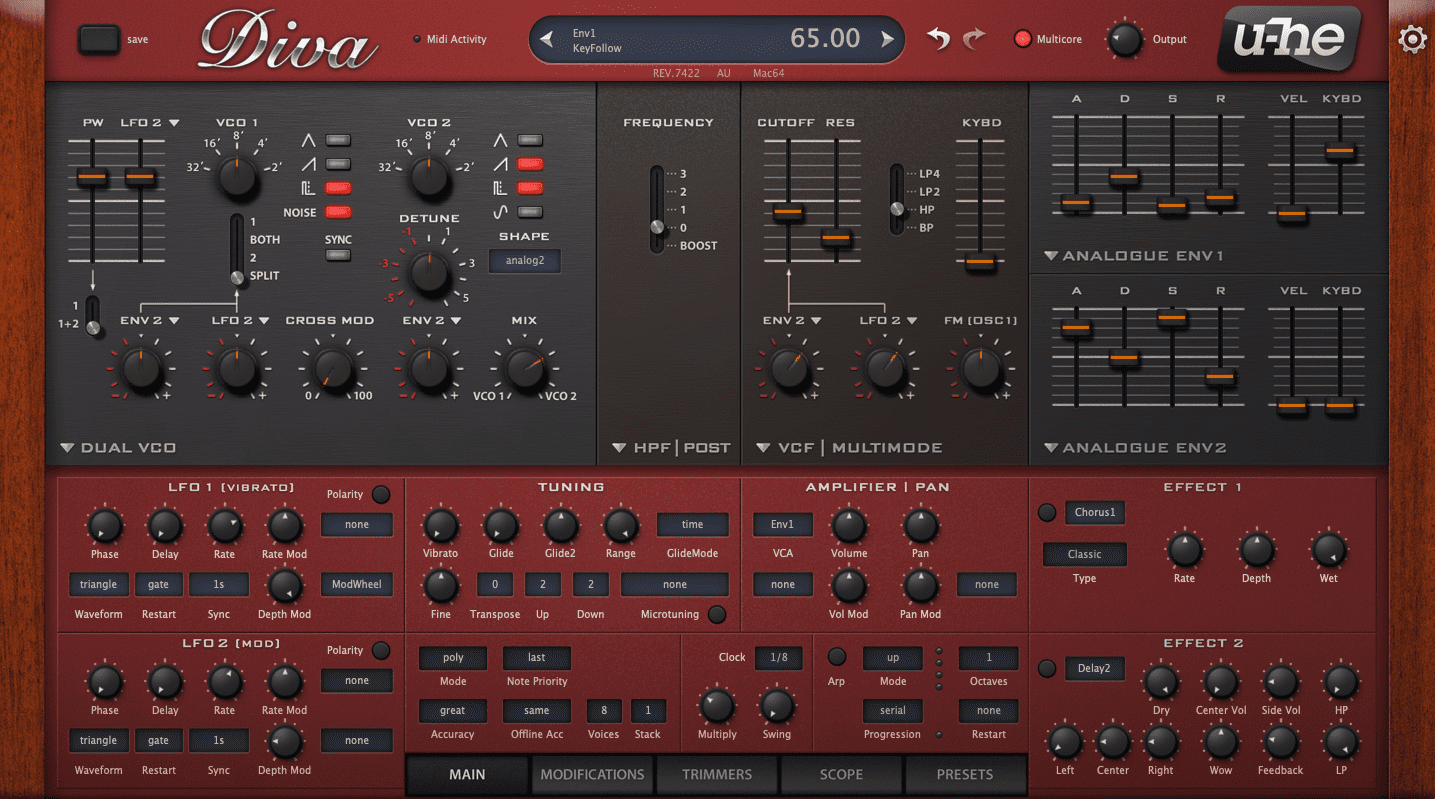Click the amplifier Pan knob

[920, 525]
